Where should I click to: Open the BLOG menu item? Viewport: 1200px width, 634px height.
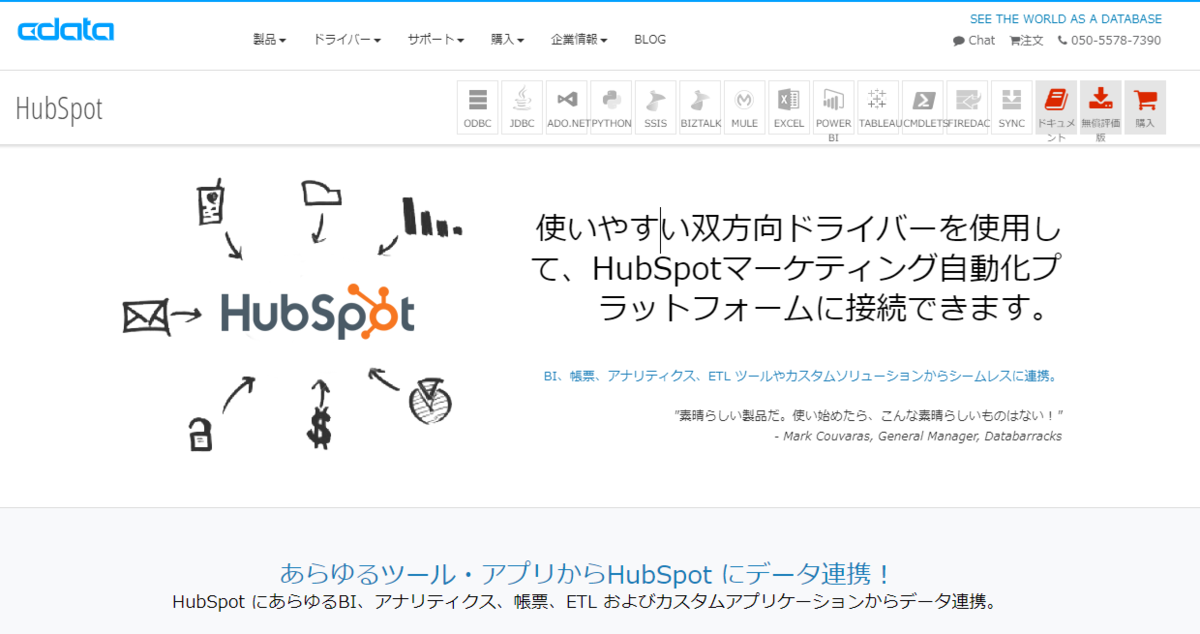click(x=650, y=40)
